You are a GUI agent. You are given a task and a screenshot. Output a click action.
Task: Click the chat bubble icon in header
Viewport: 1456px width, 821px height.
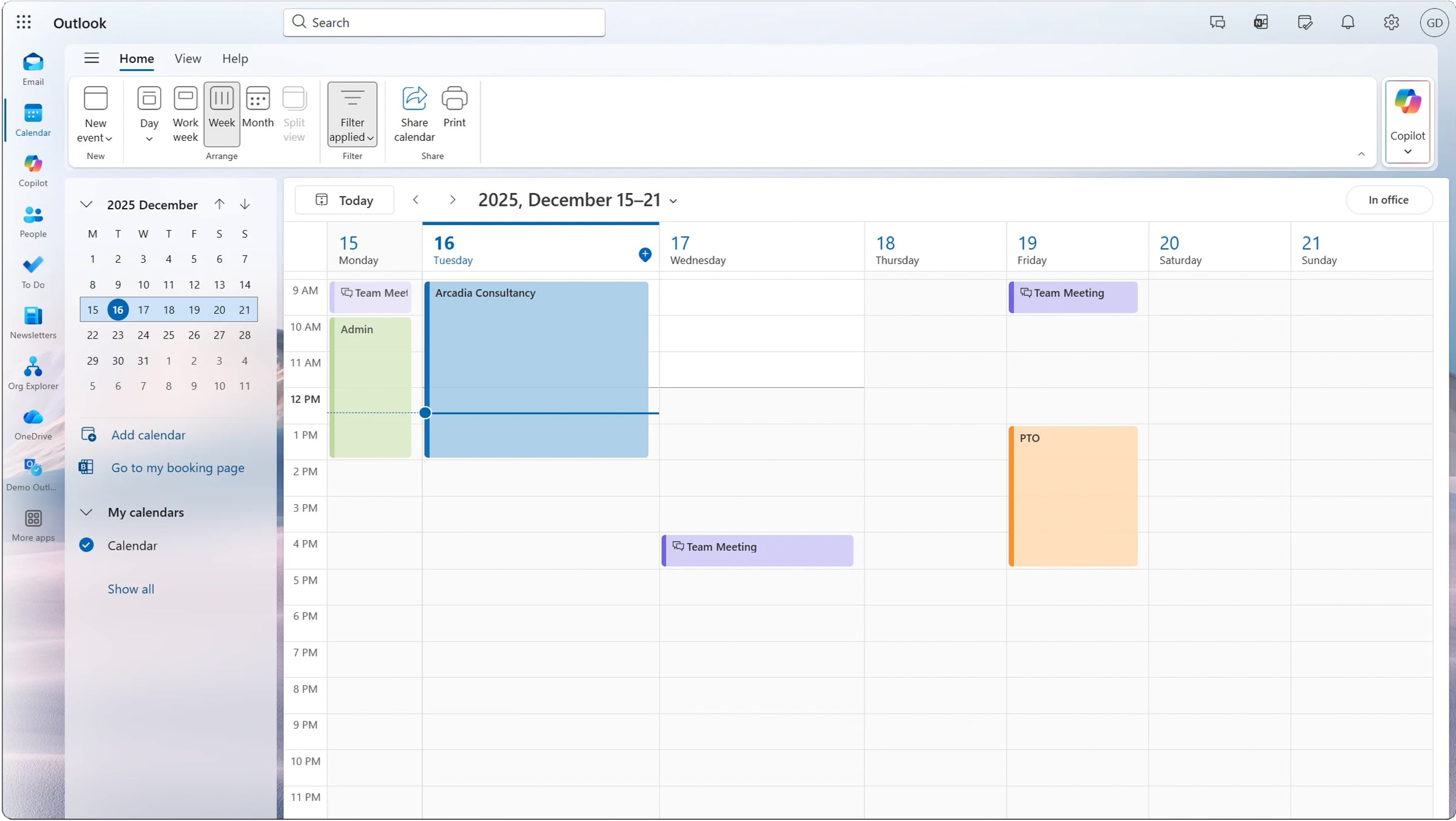[x=1217, y=22]
